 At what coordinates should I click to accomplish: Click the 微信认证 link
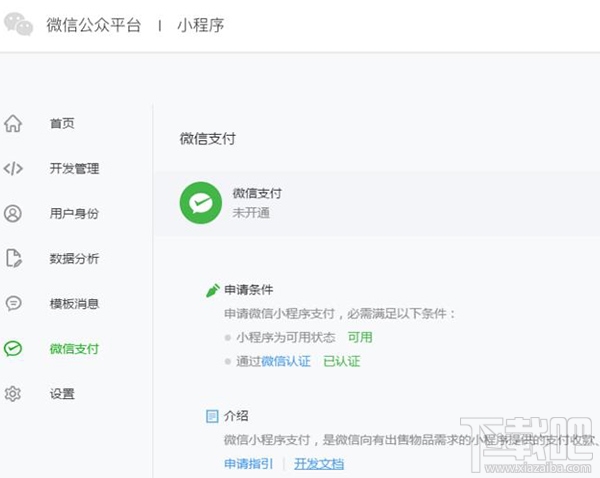coord(286,361)
